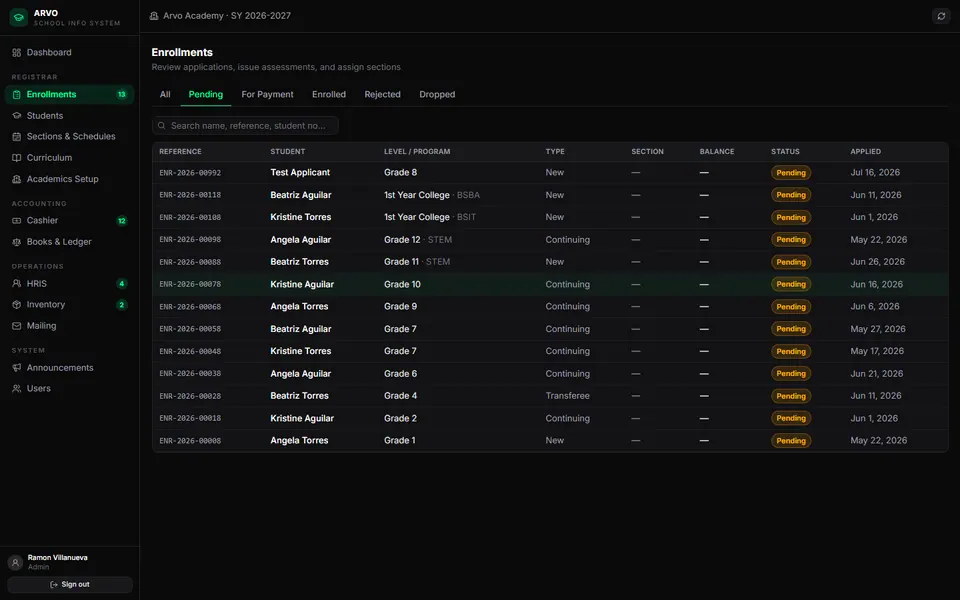The width and height of the screenshot is (960, 600).
Task: Click the Curriculum book icon
Action: click(x=17, y=158)
